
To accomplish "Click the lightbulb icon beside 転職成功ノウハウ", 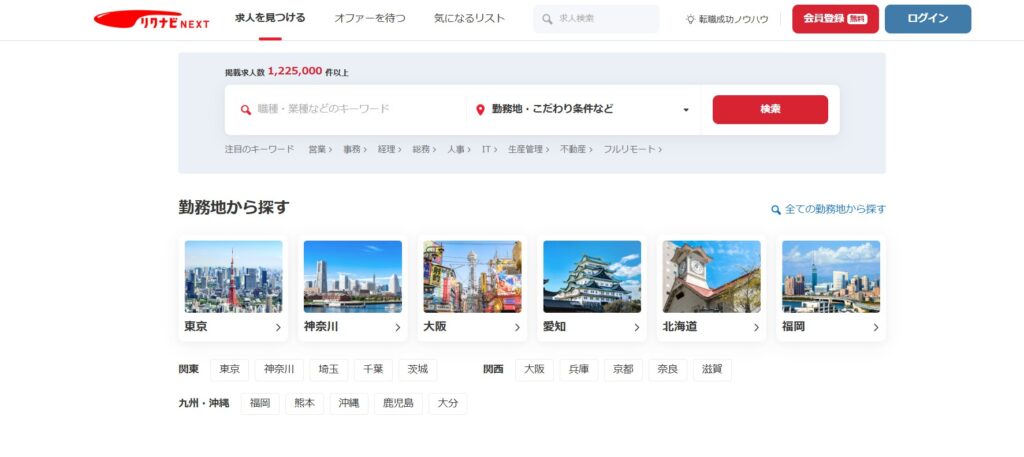I will [690, 20].
